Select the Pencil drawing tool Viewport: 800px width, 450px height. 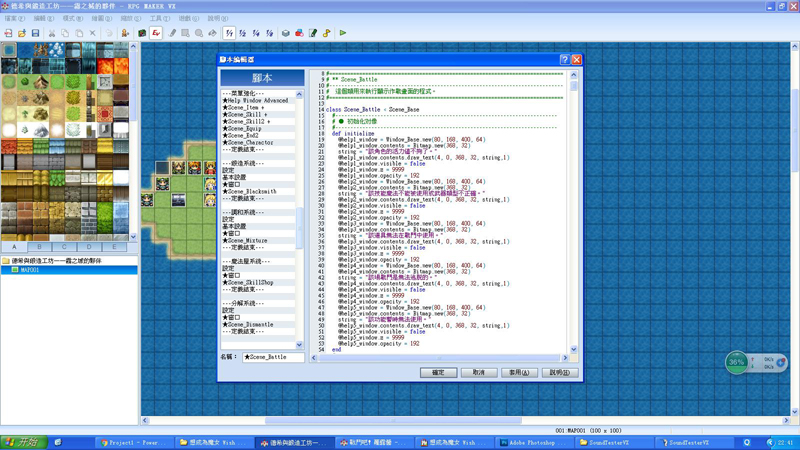click(172, 33)
